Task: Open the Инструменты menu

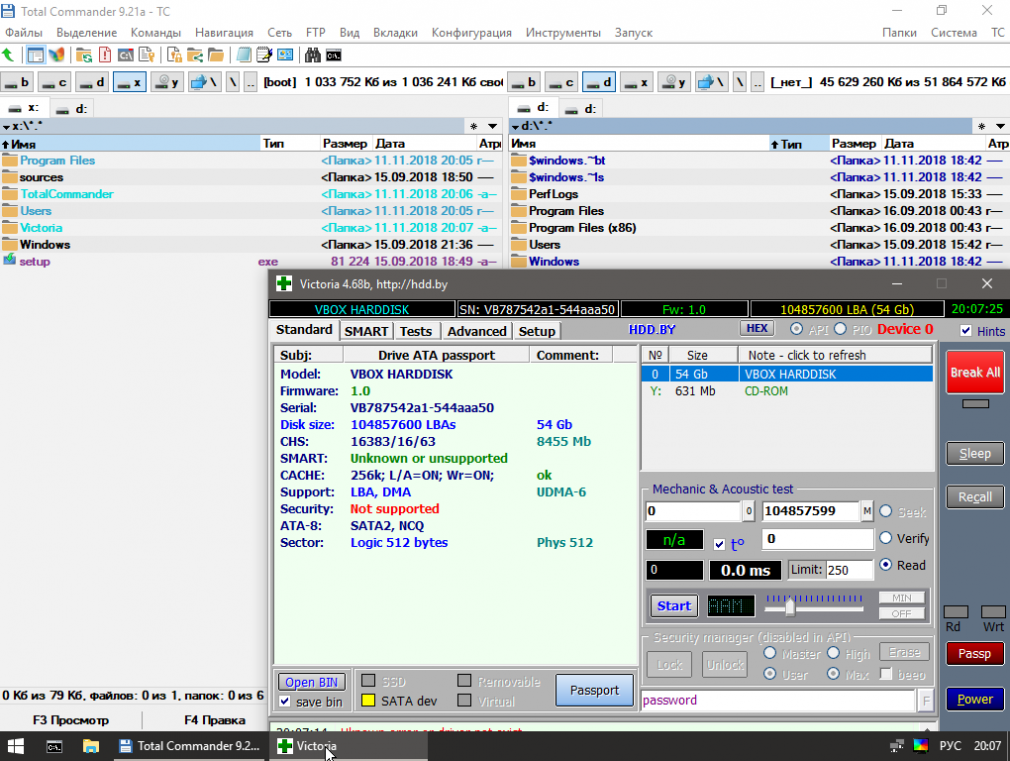Action: pos(563,32)
